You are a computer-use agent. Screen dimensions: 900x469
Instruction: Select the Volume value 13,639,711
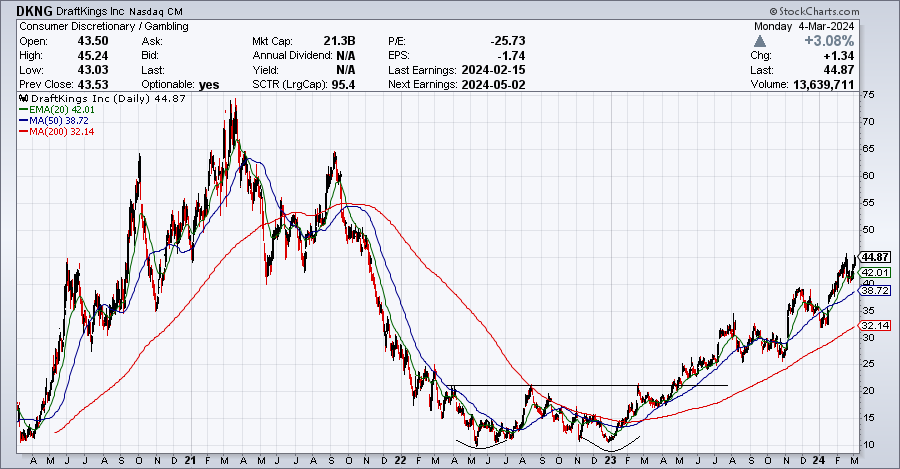tap(824, 84)
